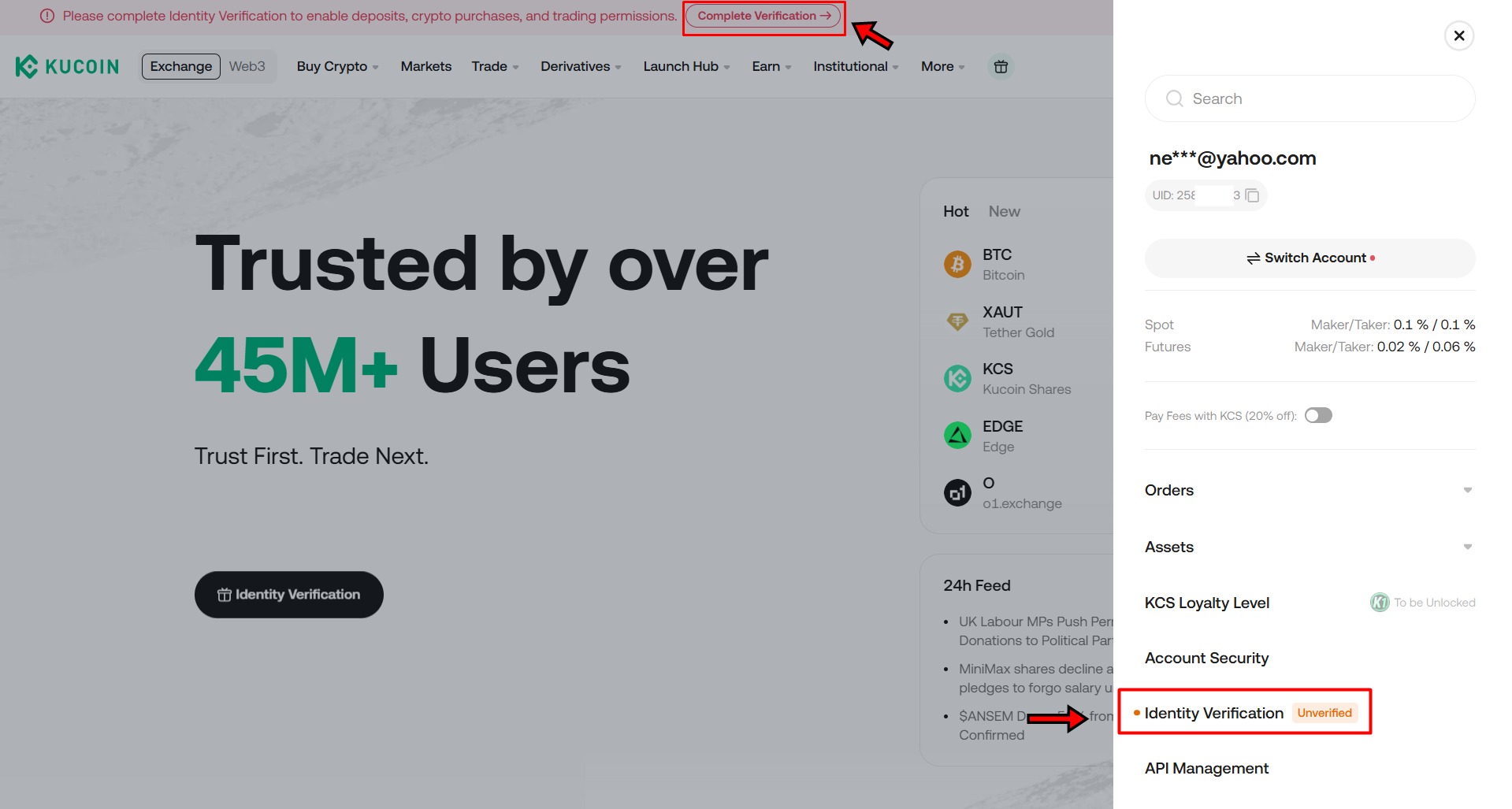Click the warning icon in the banner
Screen dimensions: 1512x809
coord(47,16)
